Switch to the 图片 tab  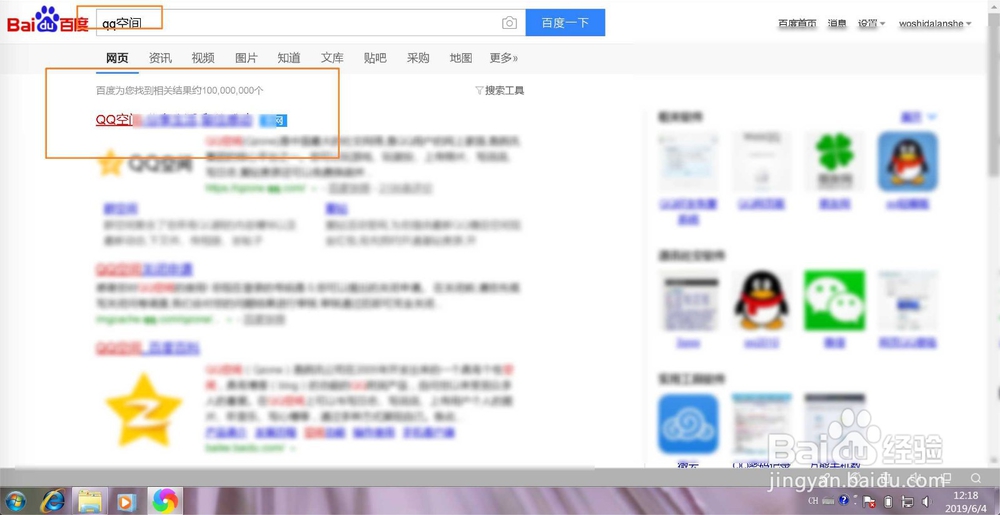tap(246, 58)
